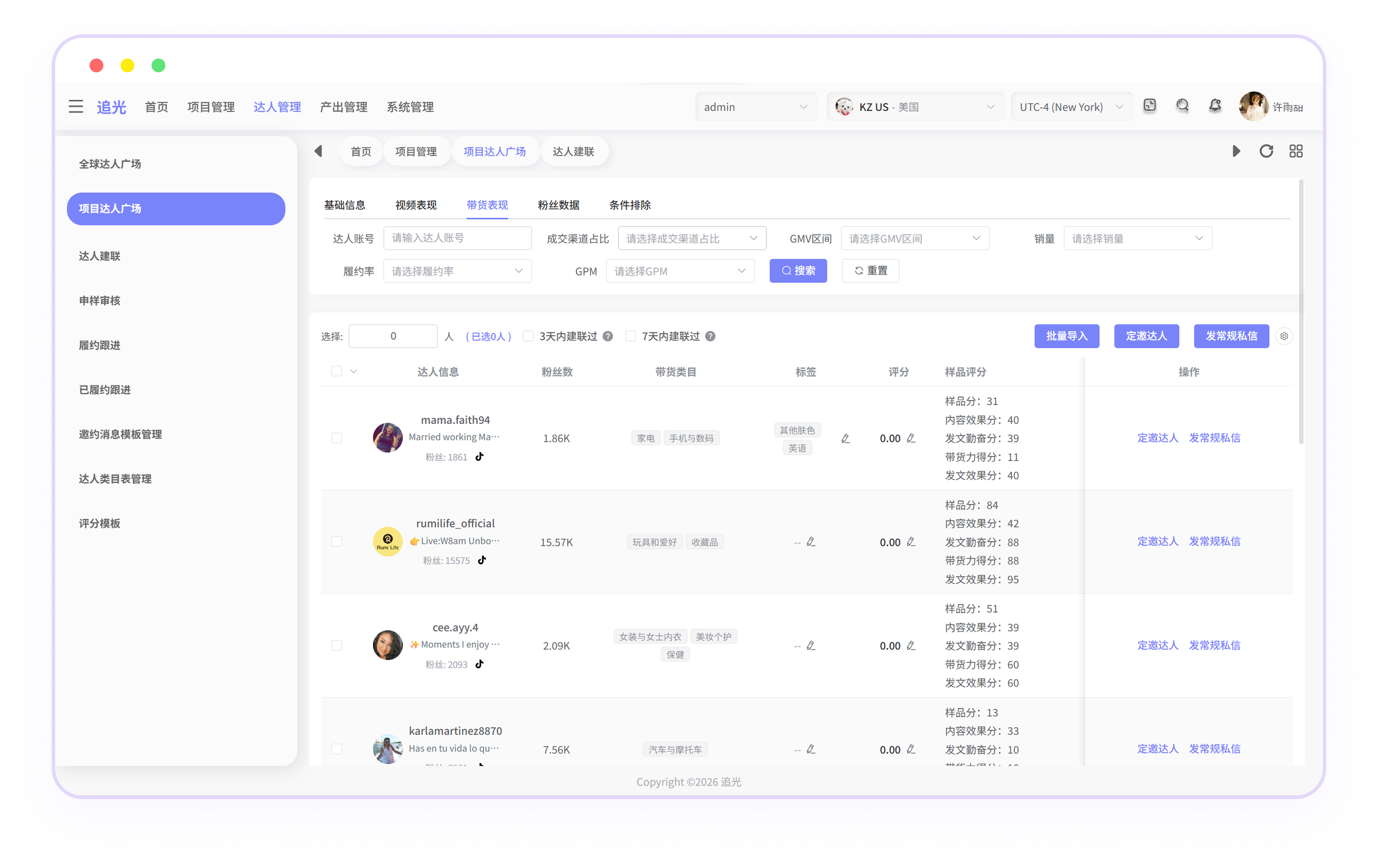Select the mama.faith94 row checkbox
Screen dimensions: 1378x868
(336, 438)
